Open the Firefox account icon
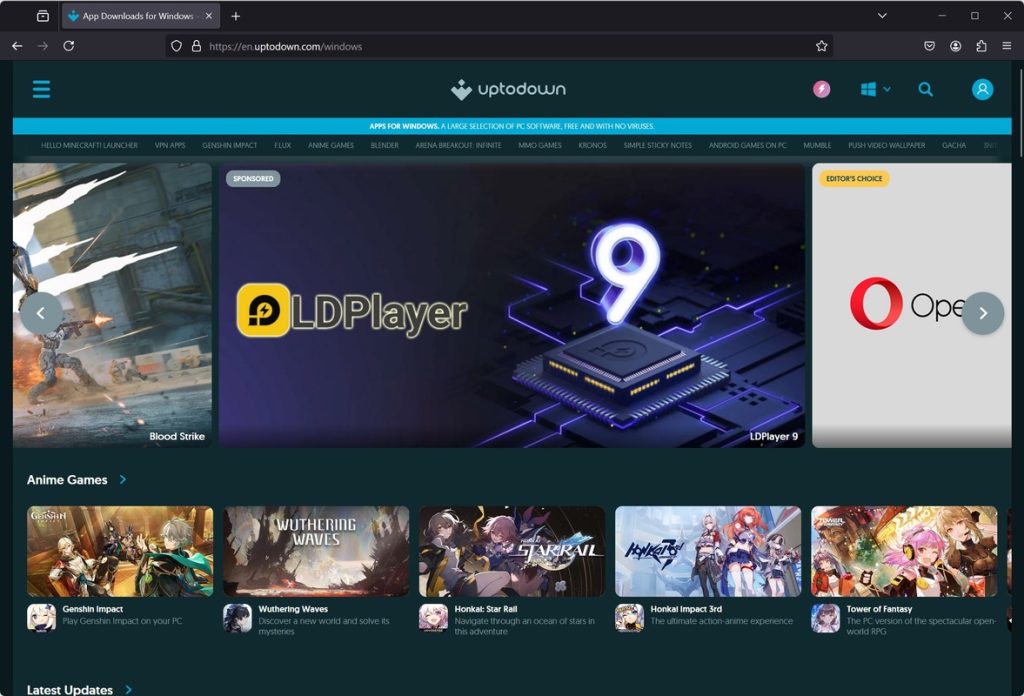Image resolution: width=1024 pixels, height=696 pixels. (x=955, y=46)
